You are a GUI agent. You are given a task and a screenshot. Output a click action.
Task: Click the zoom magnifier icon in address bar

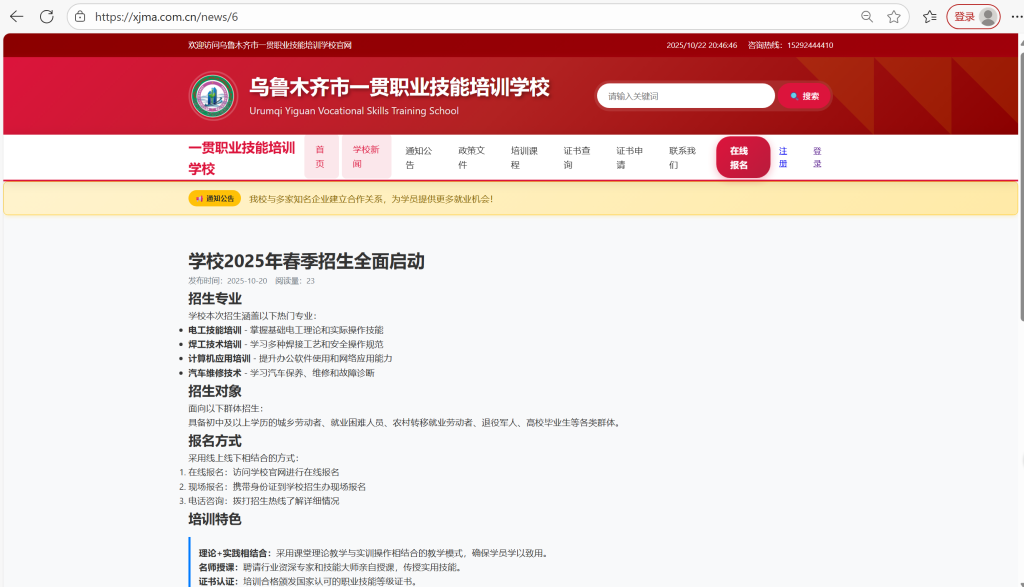coord(867,17)
